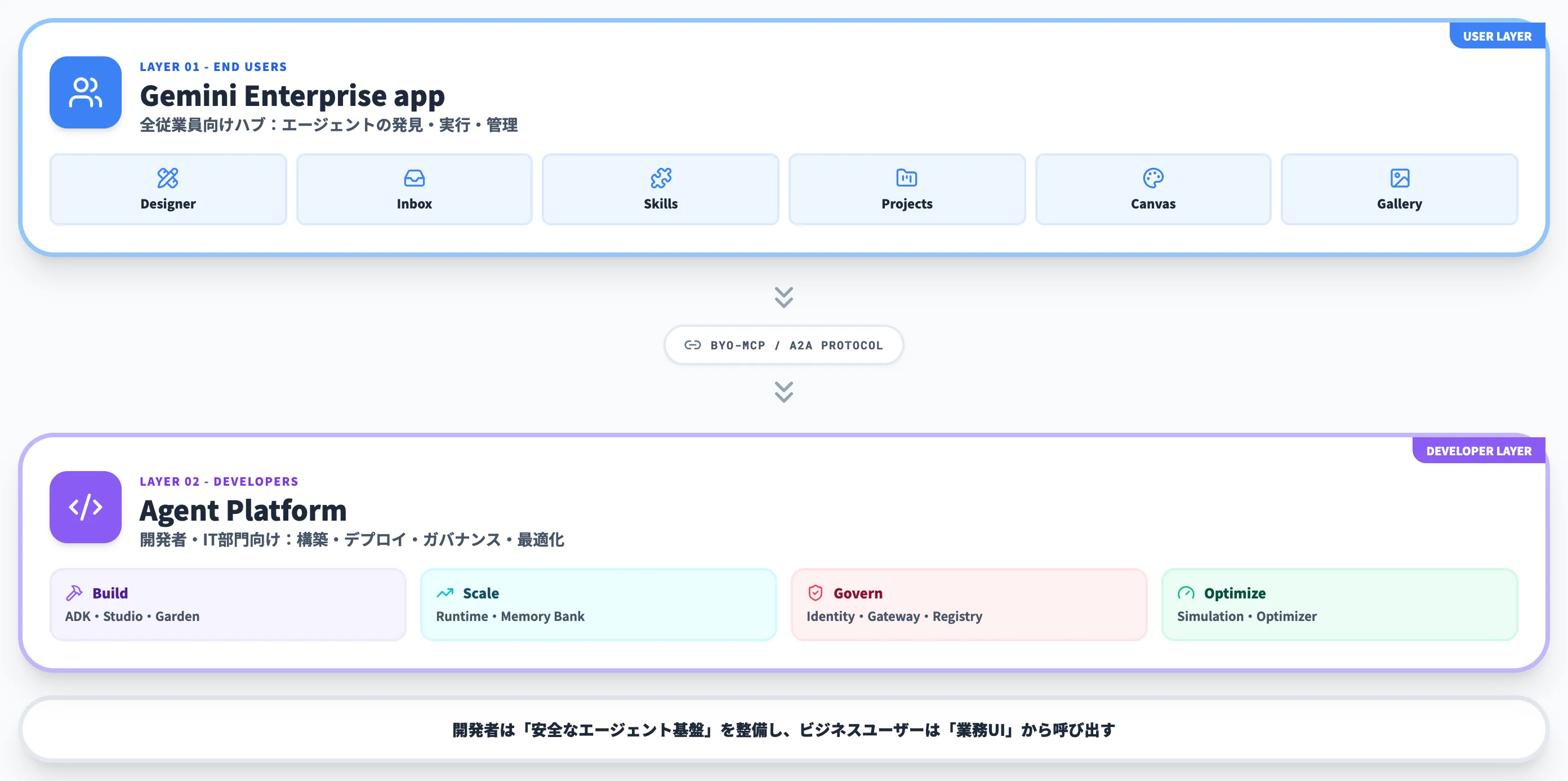Open the Gallery image icon
This screenshot has width=1568, height=781.
click(x=1400, y=177)
